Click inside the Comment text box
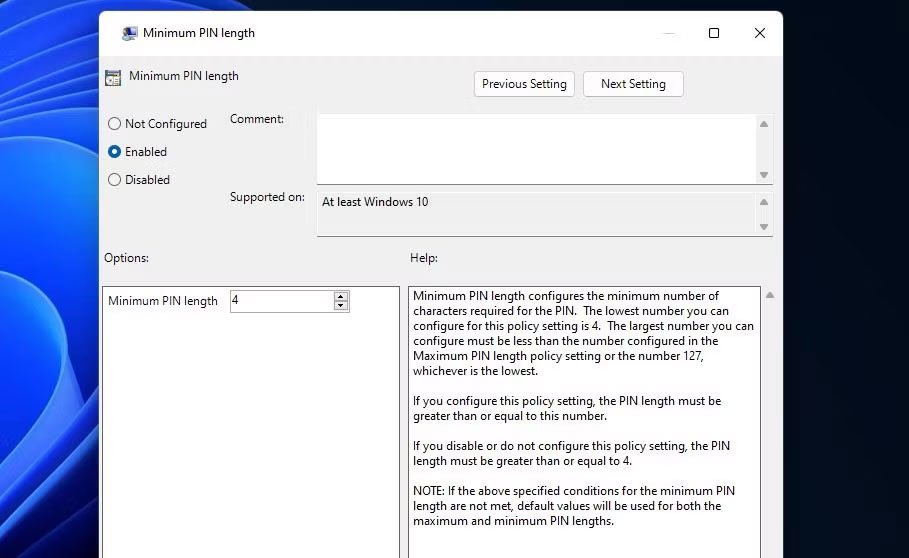Screen dimensions: 909x558 point(535,148)
